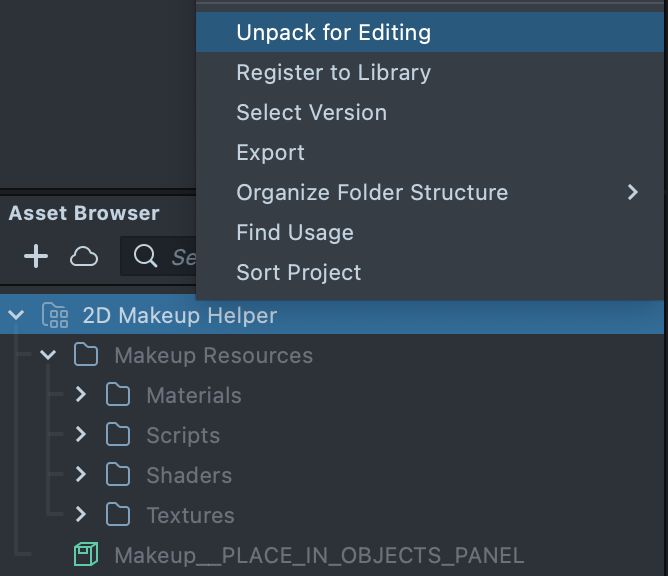Choose Unpack for Editing from menu
The width and height of the screenshot is (668, 576).
click(333, 32)
